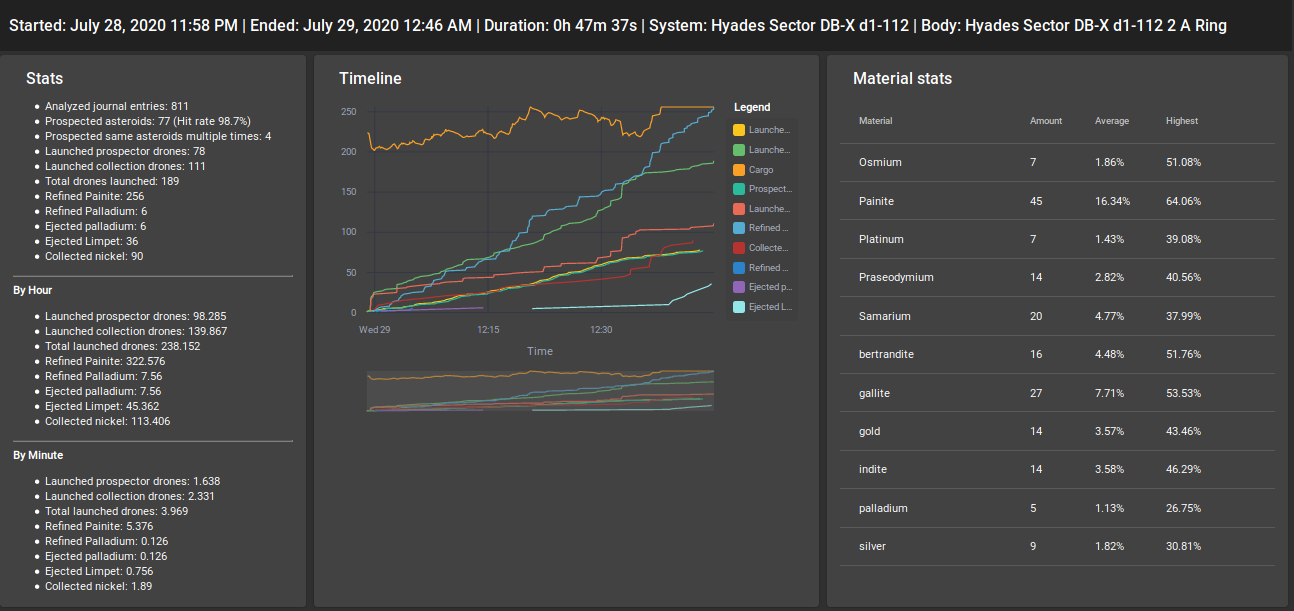Viewport: 1294px width, 611px height.
Task: Select the bertrandite material row name
Action: coord(887,354)
